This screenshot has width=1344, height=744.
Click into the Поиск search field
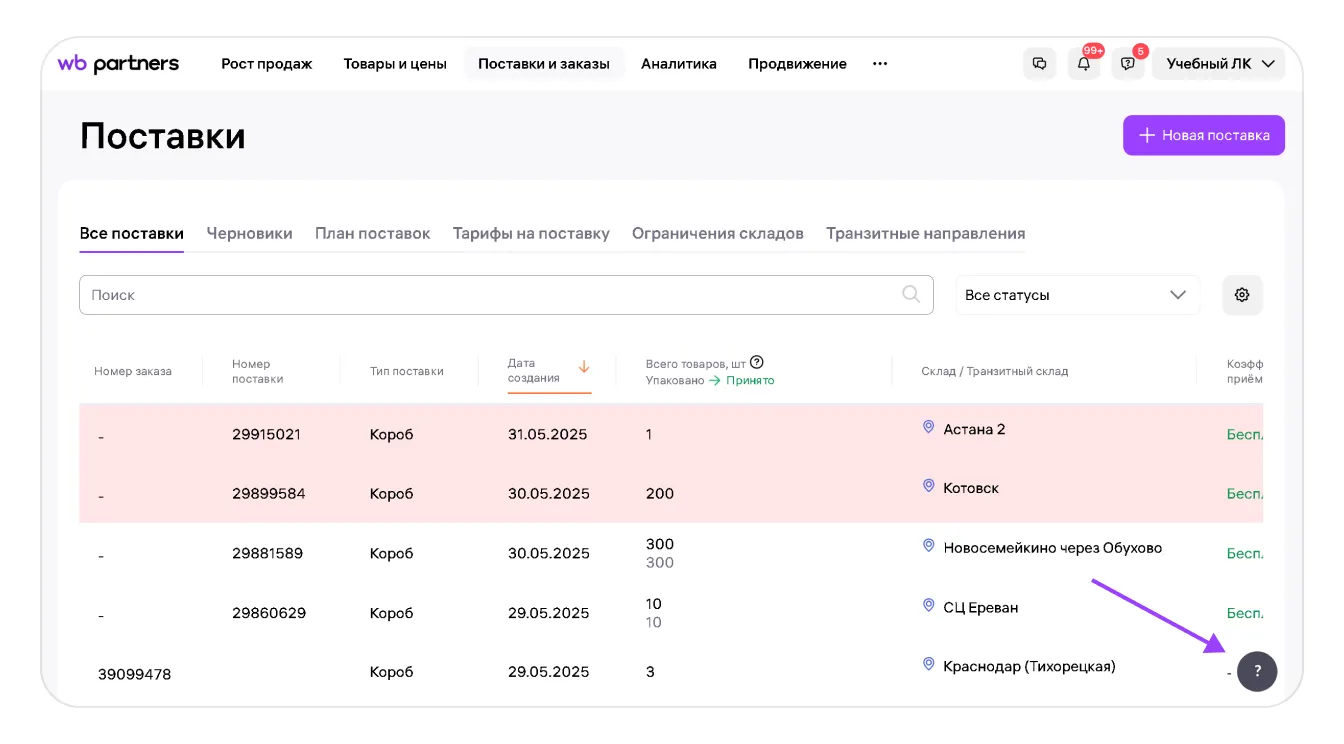[506, 295]
